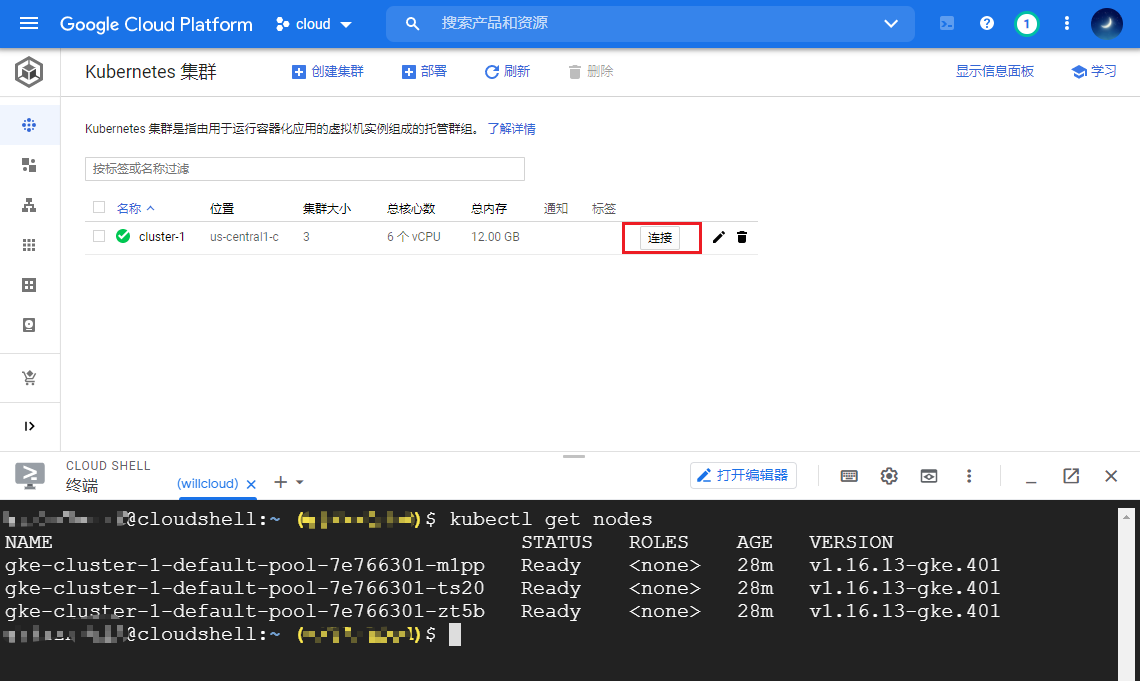Open the top bar three-dot settings menu

[x=1067, y=23]
